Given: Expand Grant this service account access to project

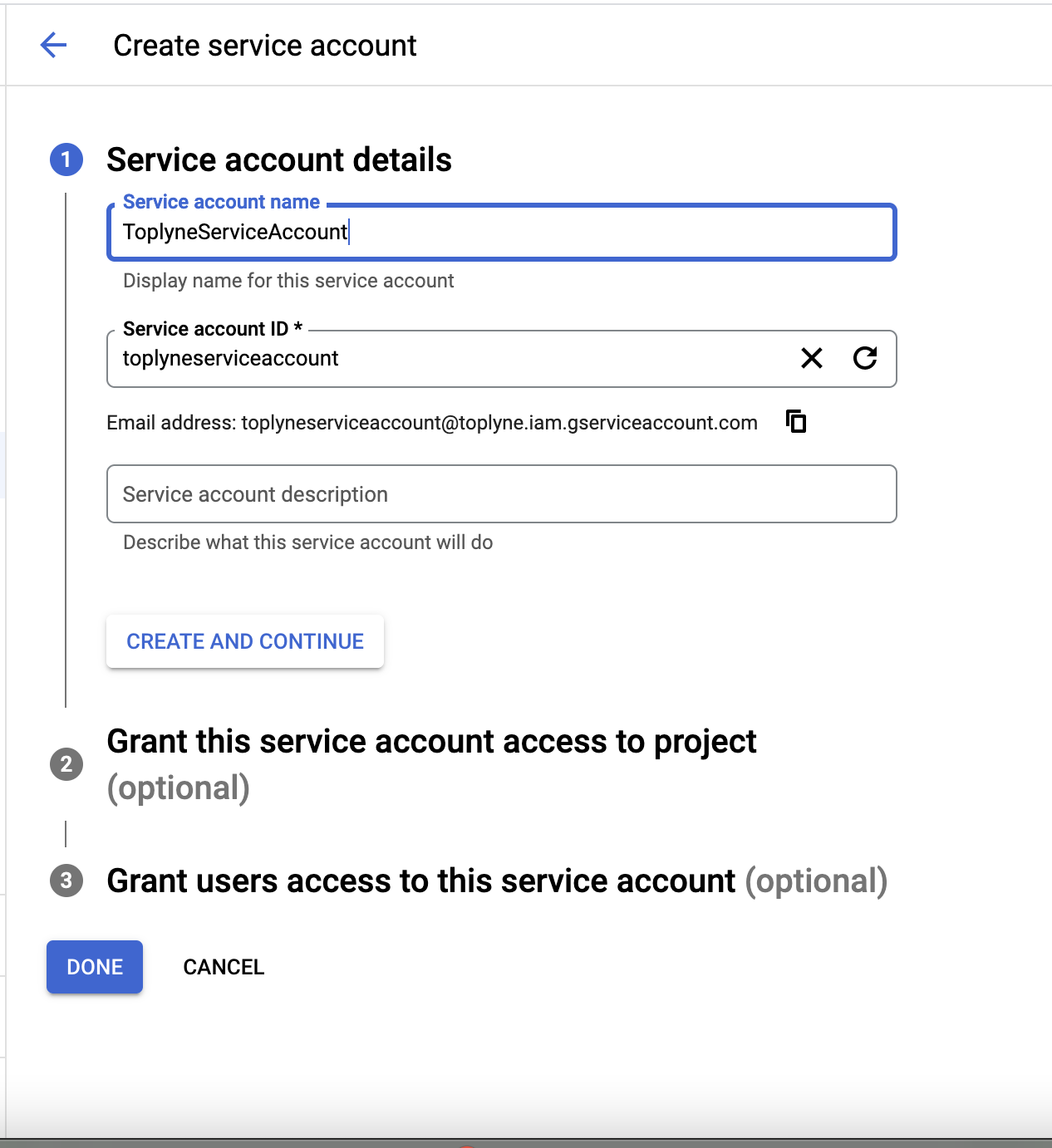Looking at the screenshot, I should [x=431, y=764].
